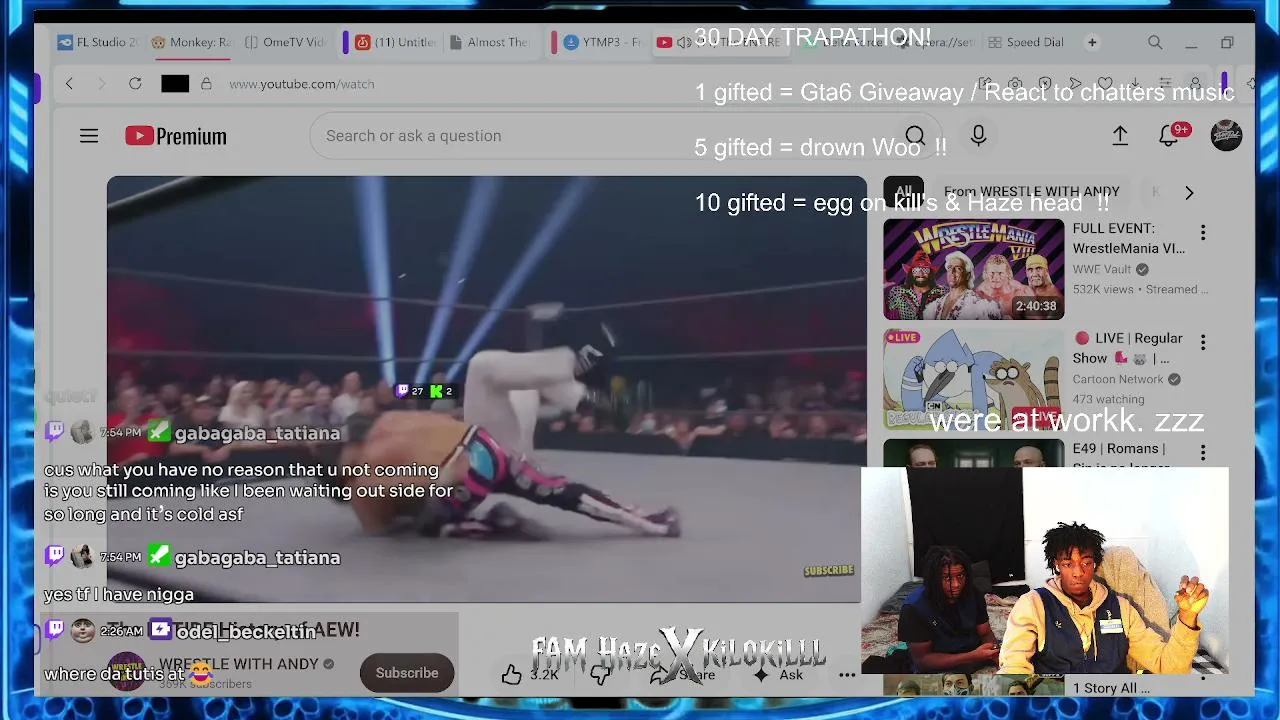Open the YouTube account avatar menu

coord(1226,136)
